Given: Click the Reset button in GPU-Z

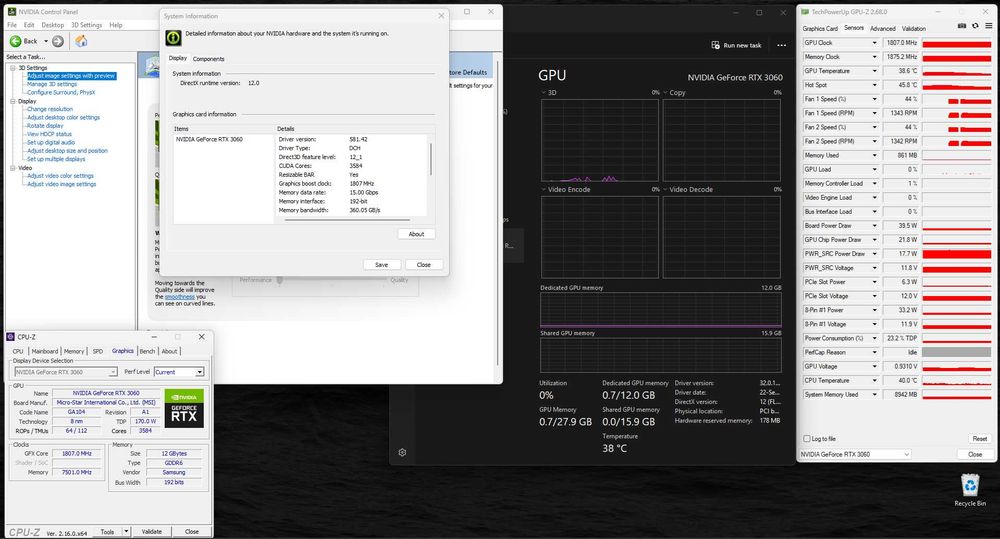Looking at the screenshot, I should tap(980, 439).
